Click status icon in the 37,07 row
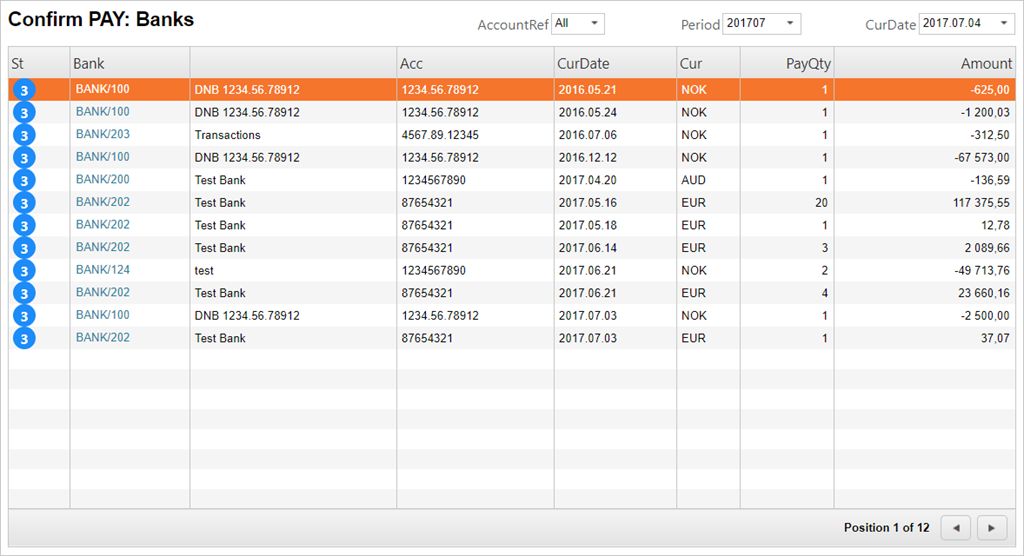The height and width of the screenshot is (556, 1024). pos(25,338)
